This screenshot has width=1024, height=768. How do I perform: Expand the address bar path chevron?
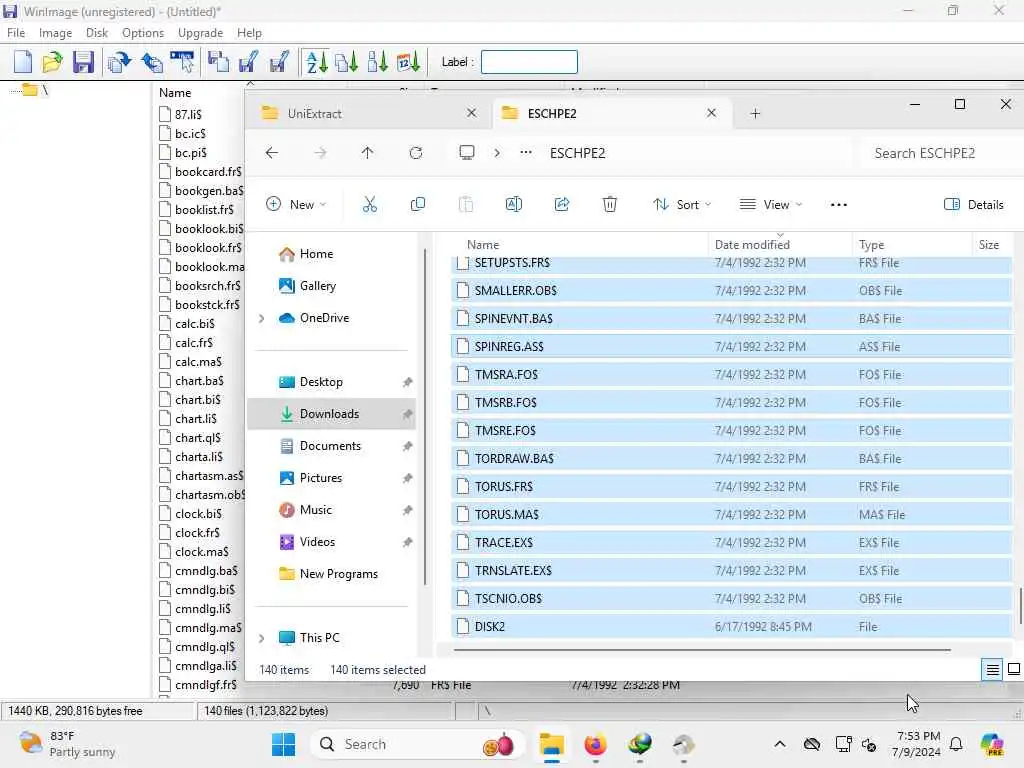[x=497, y=153]
